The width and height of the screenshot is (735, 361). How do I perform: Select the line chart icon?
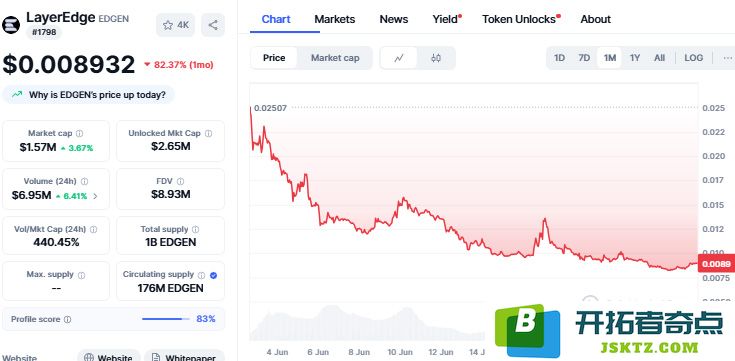click(398, 58)
